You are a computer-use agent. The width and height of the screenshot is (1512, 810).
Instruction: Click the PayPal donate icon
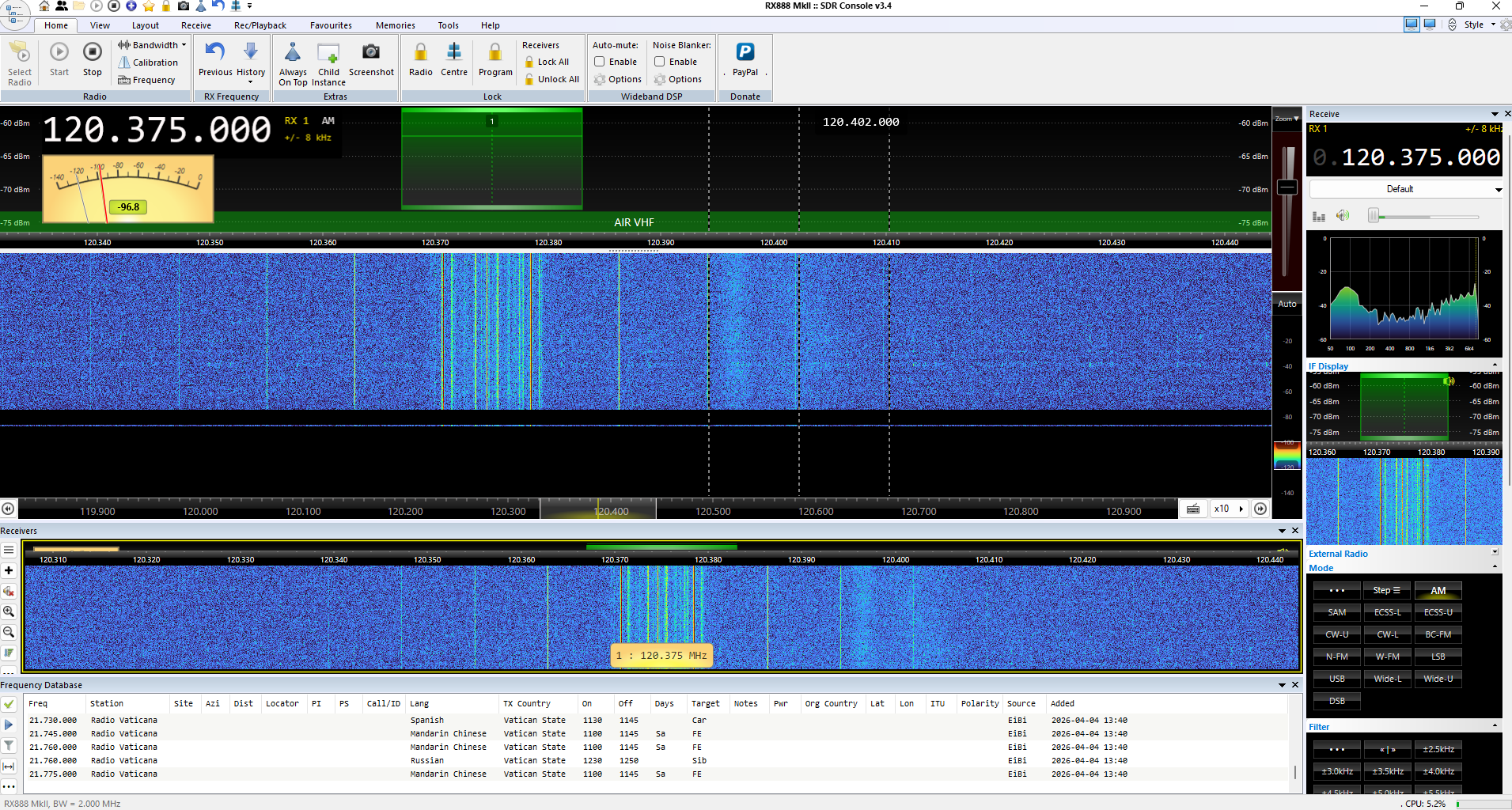pyautogui.click(x=745, y=60)
